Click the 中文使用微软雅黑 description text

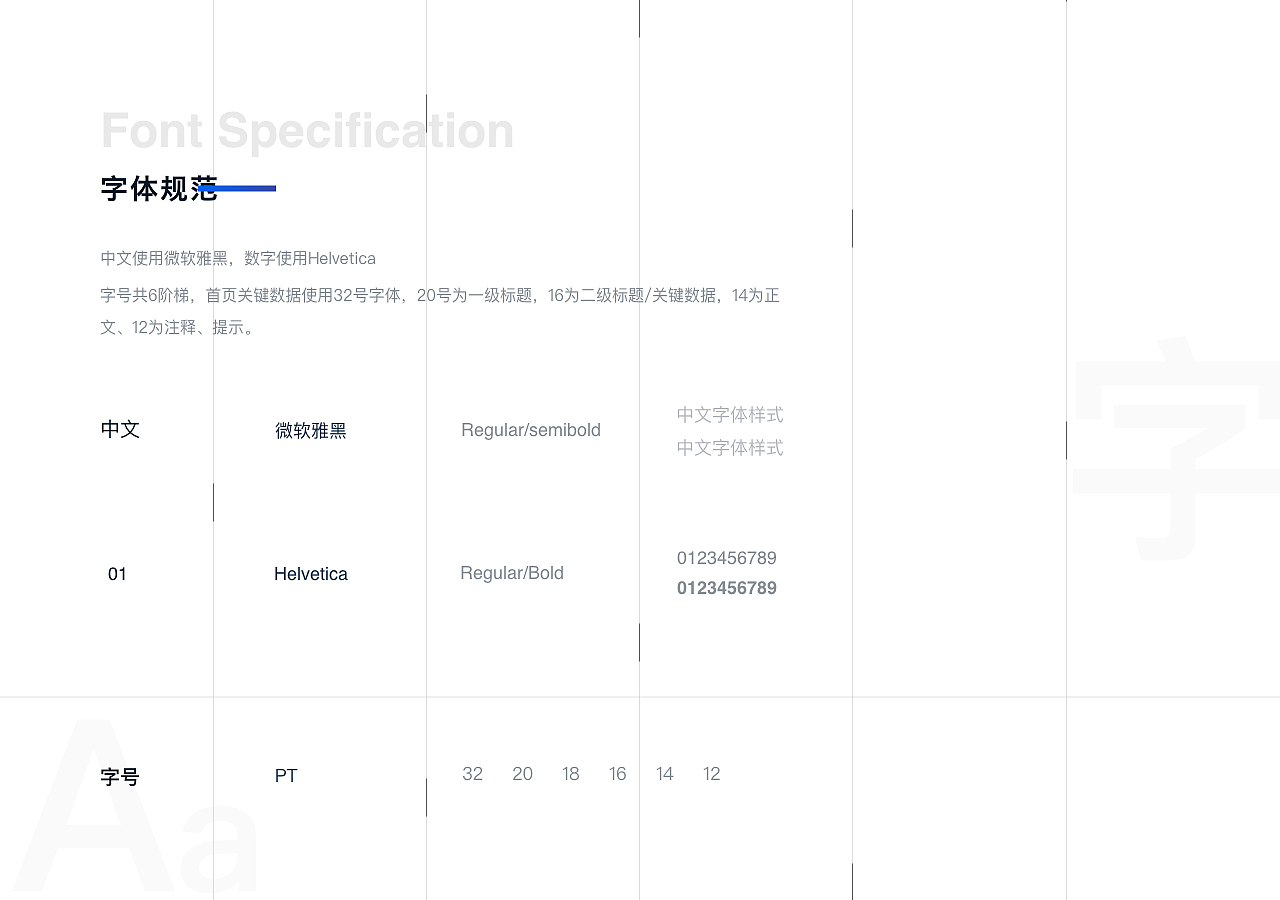(x=237, y=258)
